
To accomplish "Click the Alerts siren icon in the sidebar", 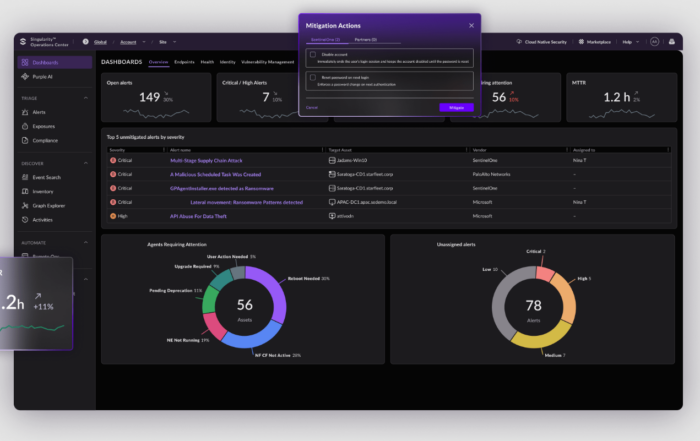I will click(25, 112).
